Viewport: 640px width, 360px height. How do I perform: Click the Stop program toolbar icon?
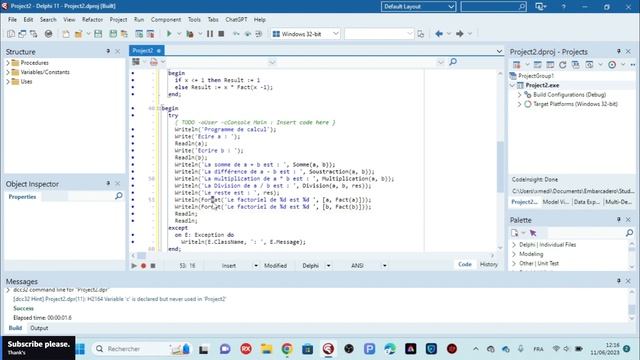[221, 34]
